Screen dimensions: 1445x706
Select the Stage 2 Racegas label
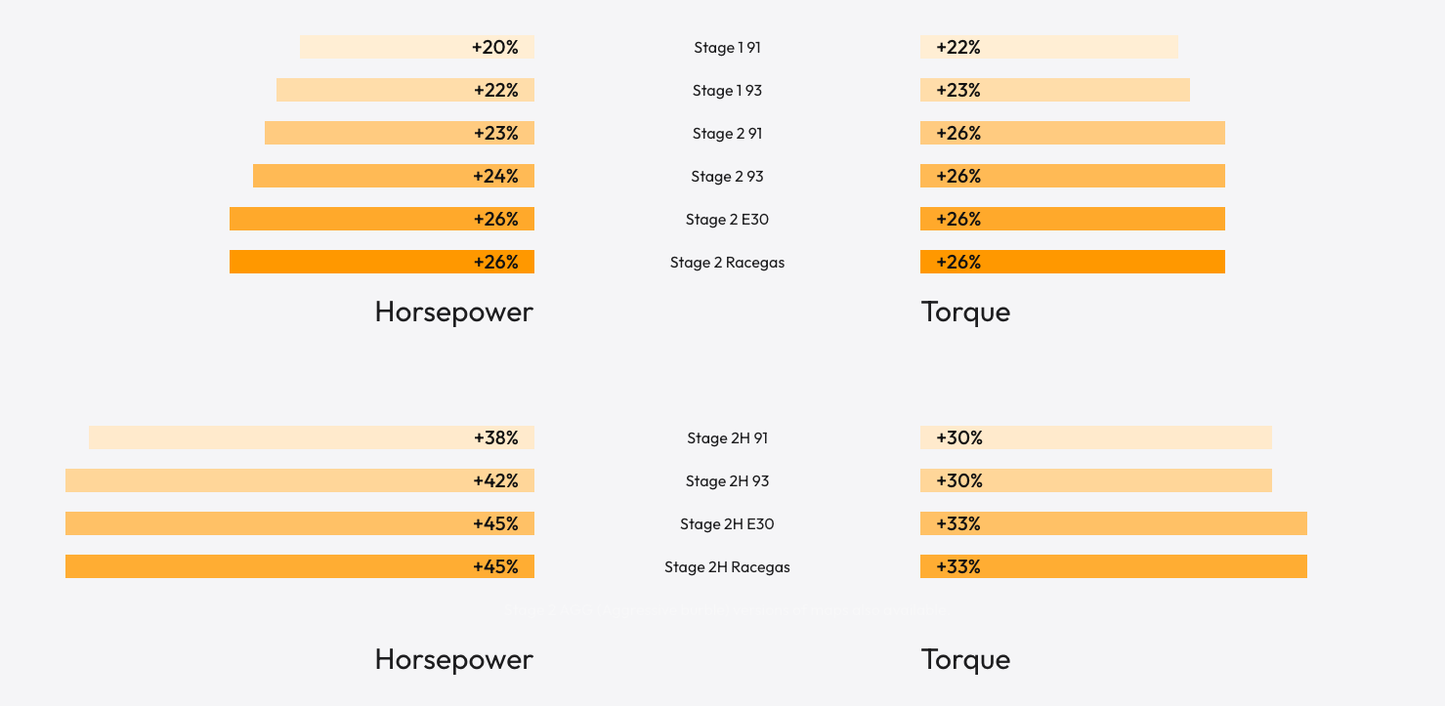point(727,262)
